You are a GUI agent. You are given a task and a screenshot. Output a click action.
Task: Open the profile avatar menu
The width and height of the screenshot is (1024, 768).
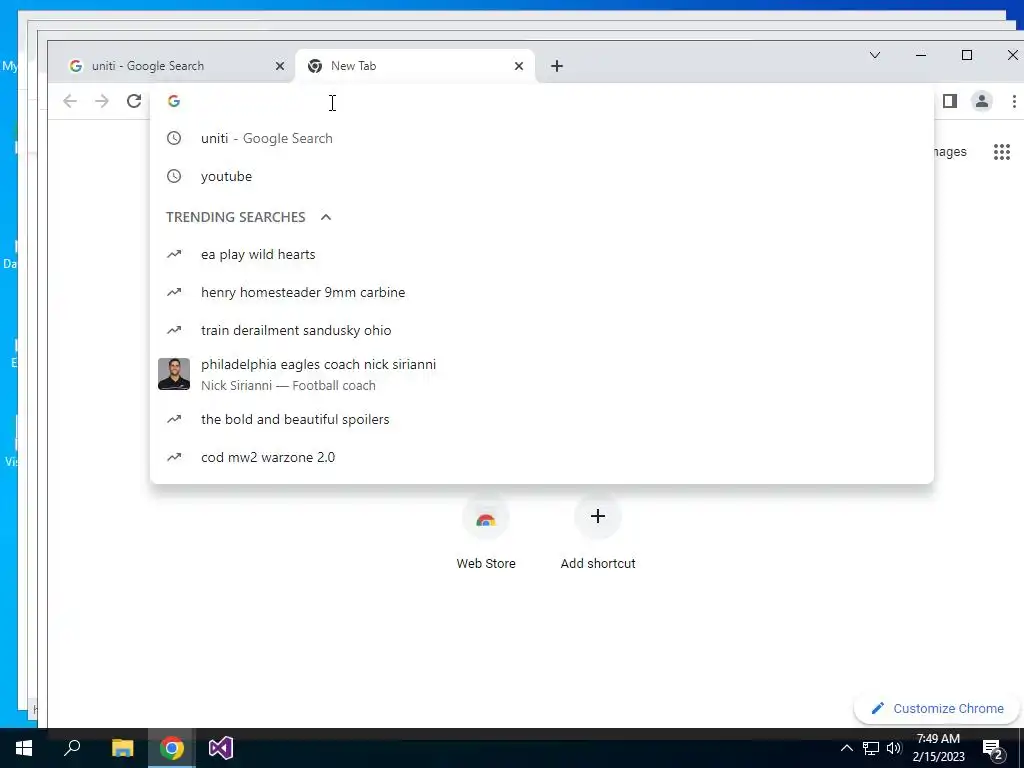[981, 101]
